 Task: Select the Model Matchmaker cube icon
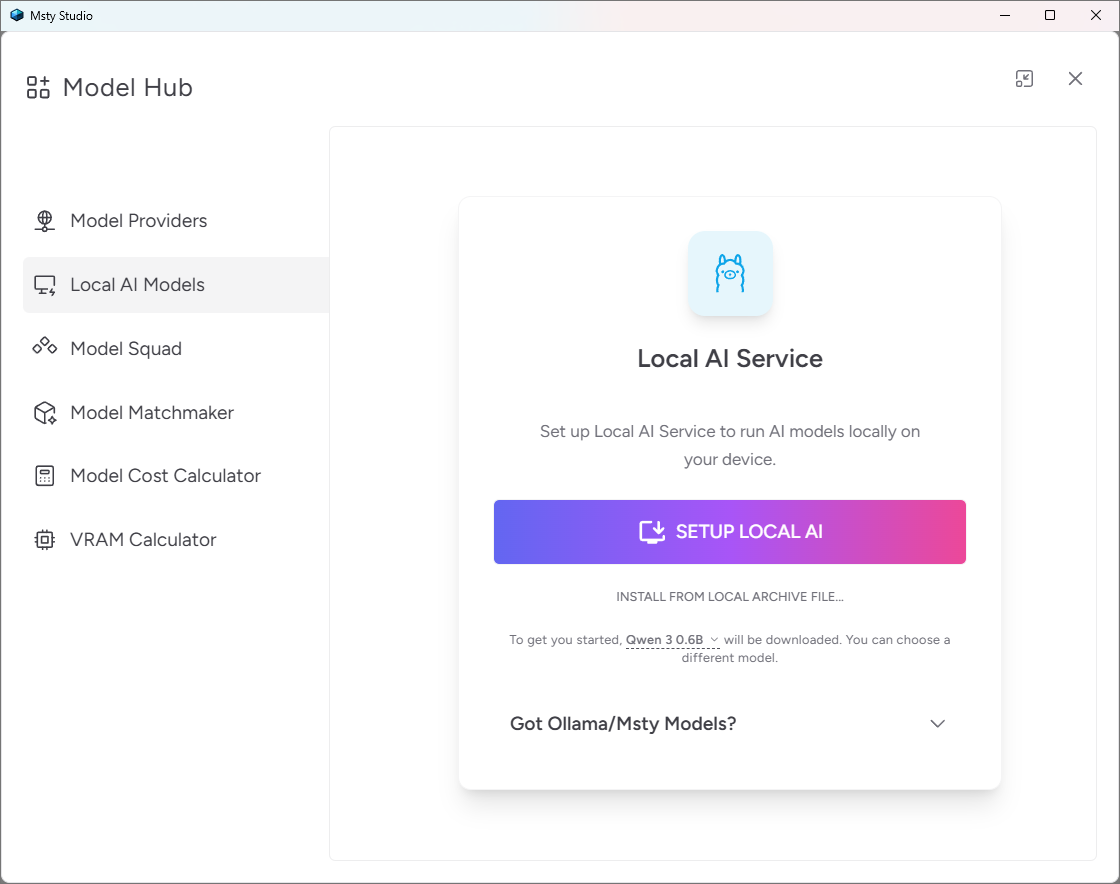[x=44, y=412]
